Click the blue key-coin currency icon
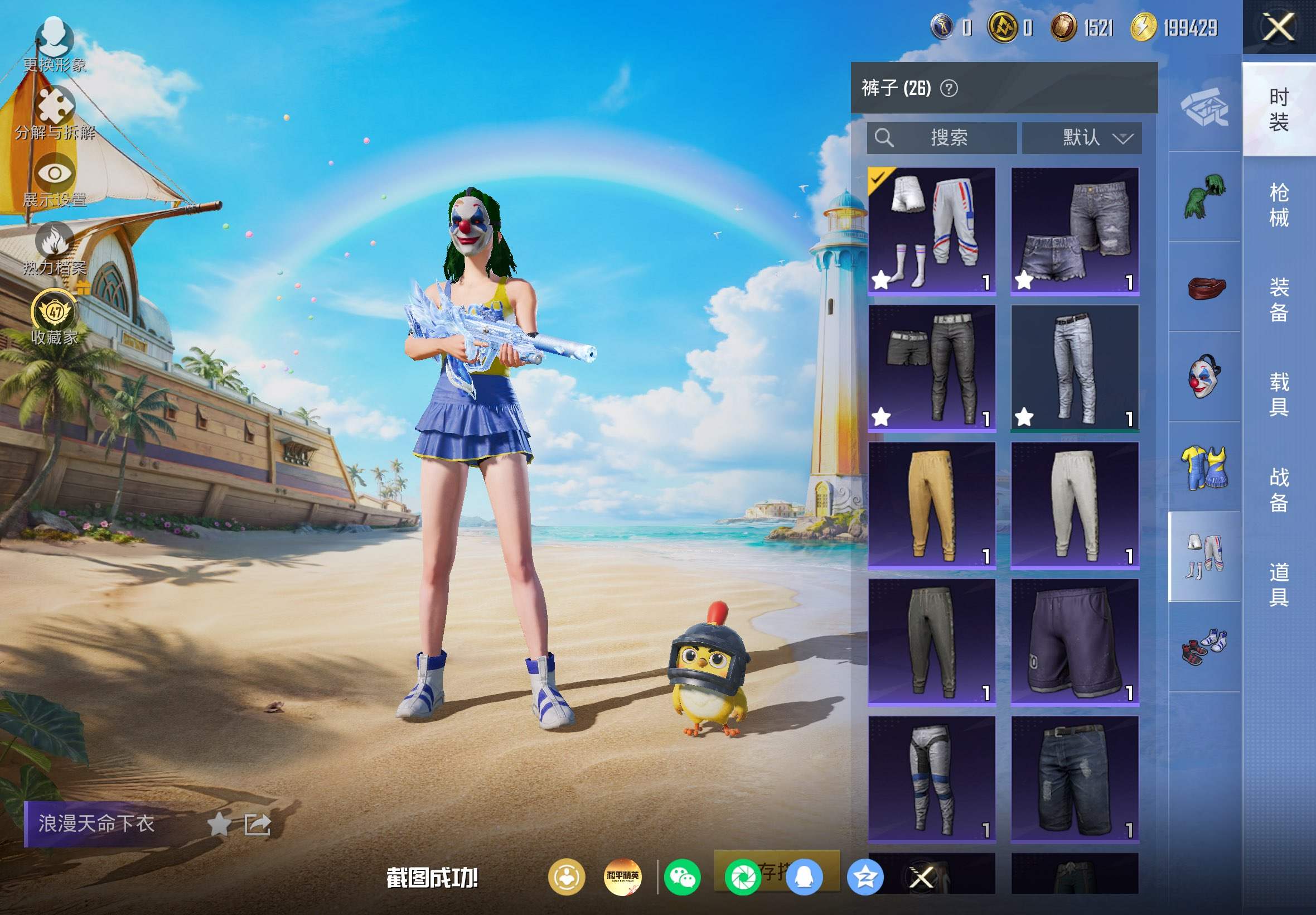The height and width of the screenshot is (915, 1316). 942,27
